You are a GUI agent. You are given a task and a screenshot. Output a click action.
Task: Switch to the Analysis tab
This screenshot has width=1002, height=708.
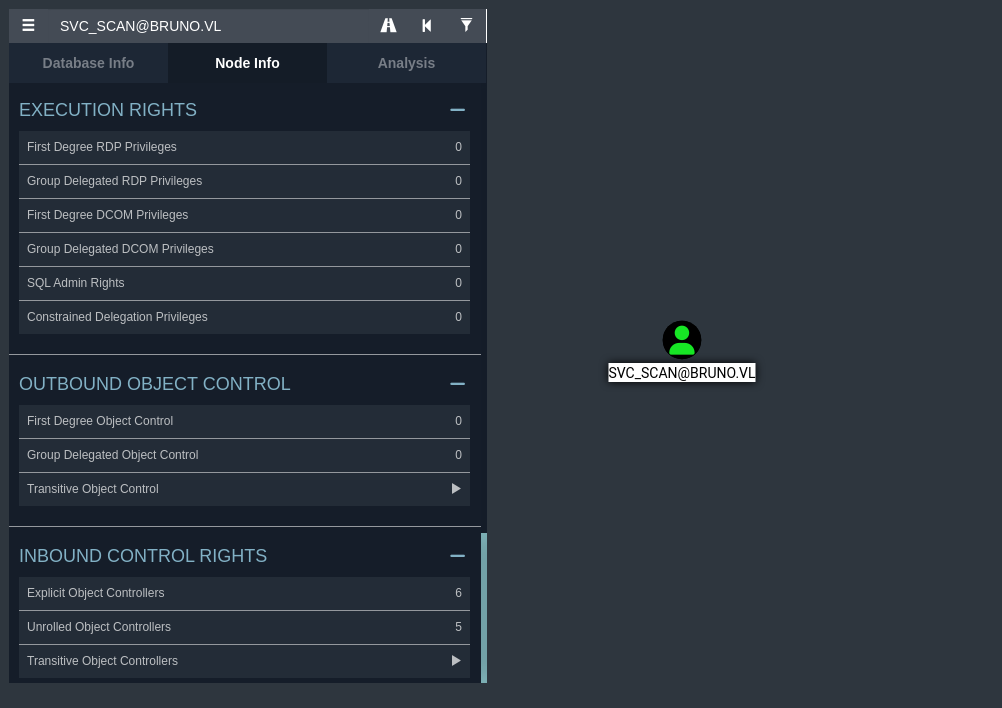click(406, 63)
